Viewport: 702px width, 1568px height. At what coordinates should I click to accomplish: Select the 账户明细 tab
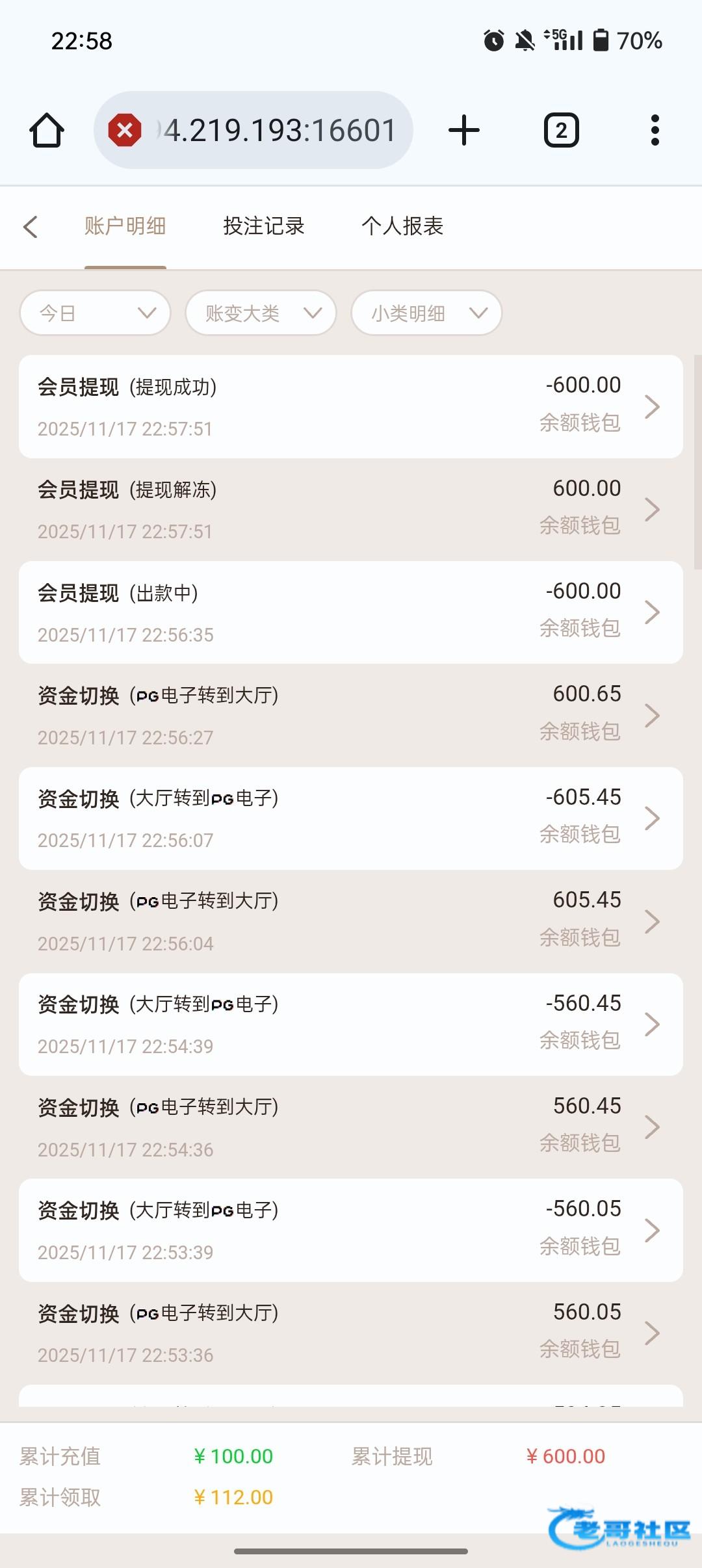(x=125, y=226)
